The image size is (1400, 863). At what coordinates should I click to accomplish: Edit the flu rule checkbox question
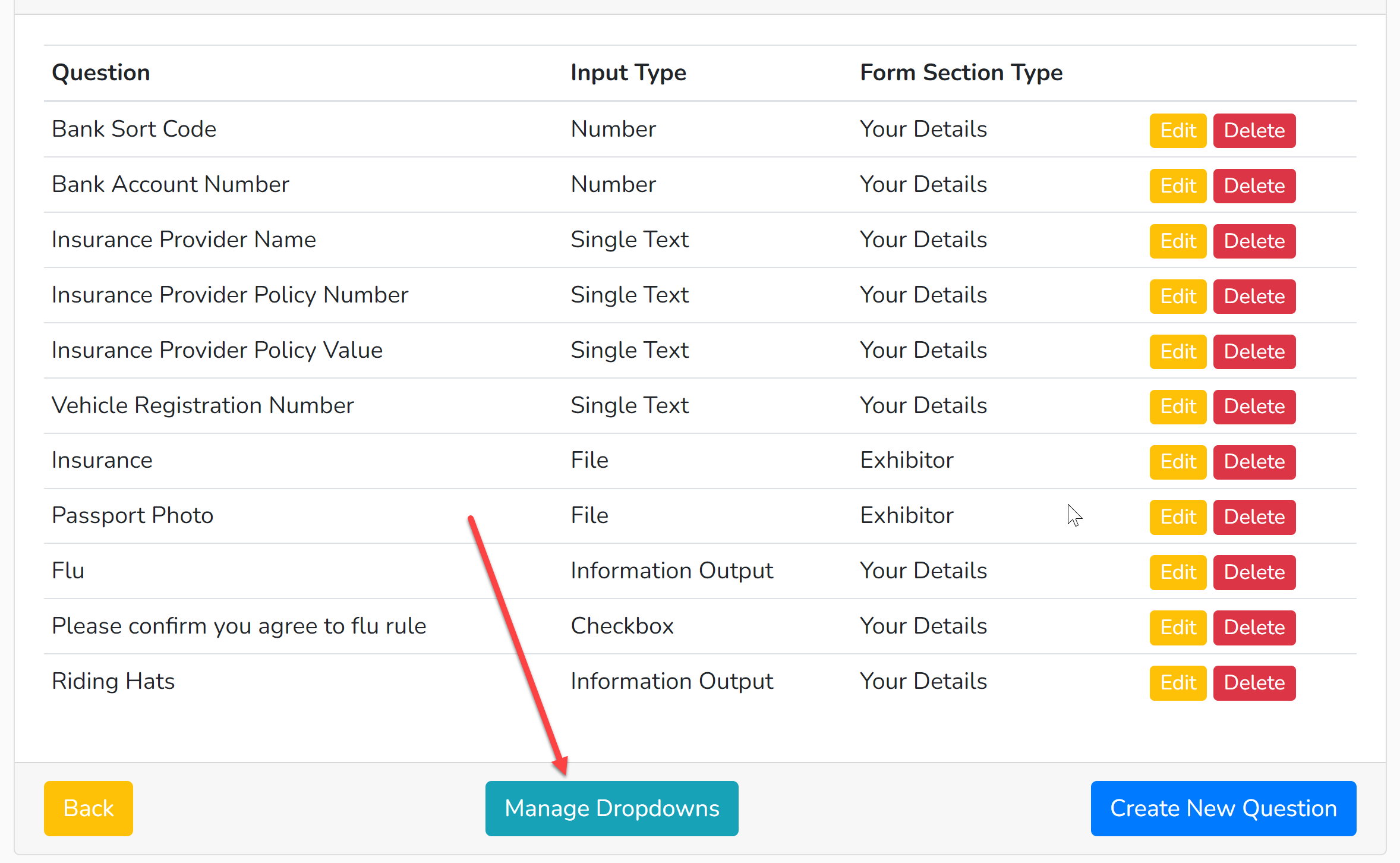(x=1178, y=628)
